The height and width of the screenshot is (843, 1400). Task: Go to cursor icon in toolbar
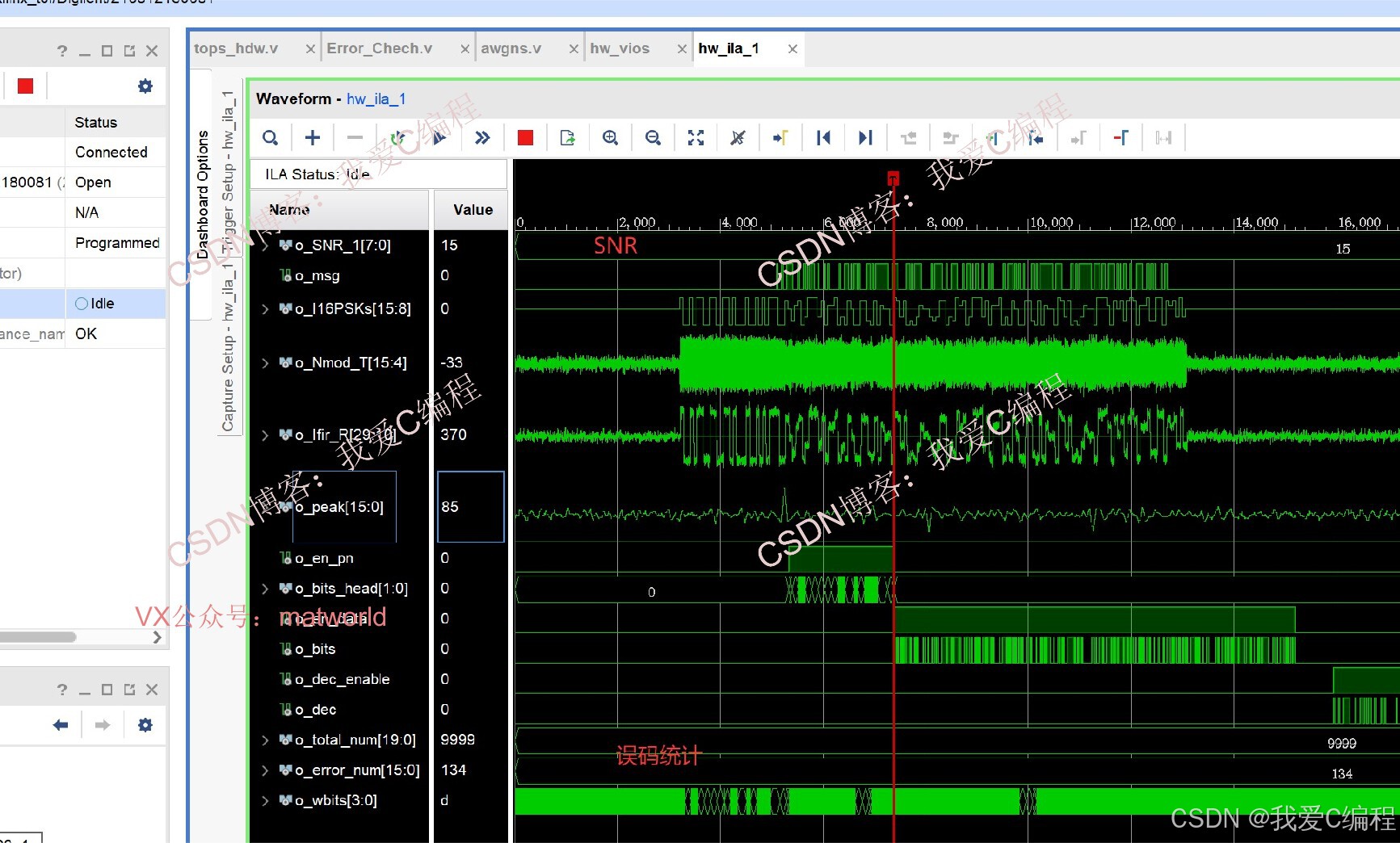780,138
